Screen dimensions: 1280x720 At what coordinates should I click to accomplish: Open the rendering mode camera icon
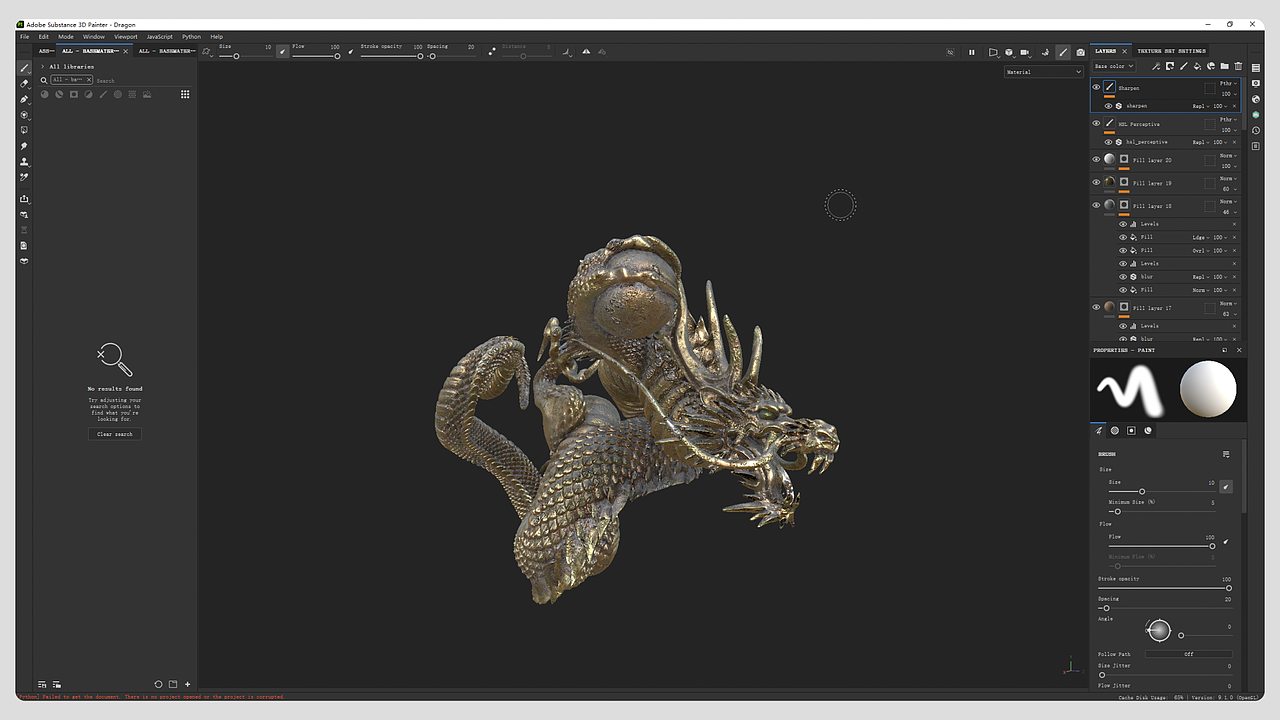coord(1080,52)
